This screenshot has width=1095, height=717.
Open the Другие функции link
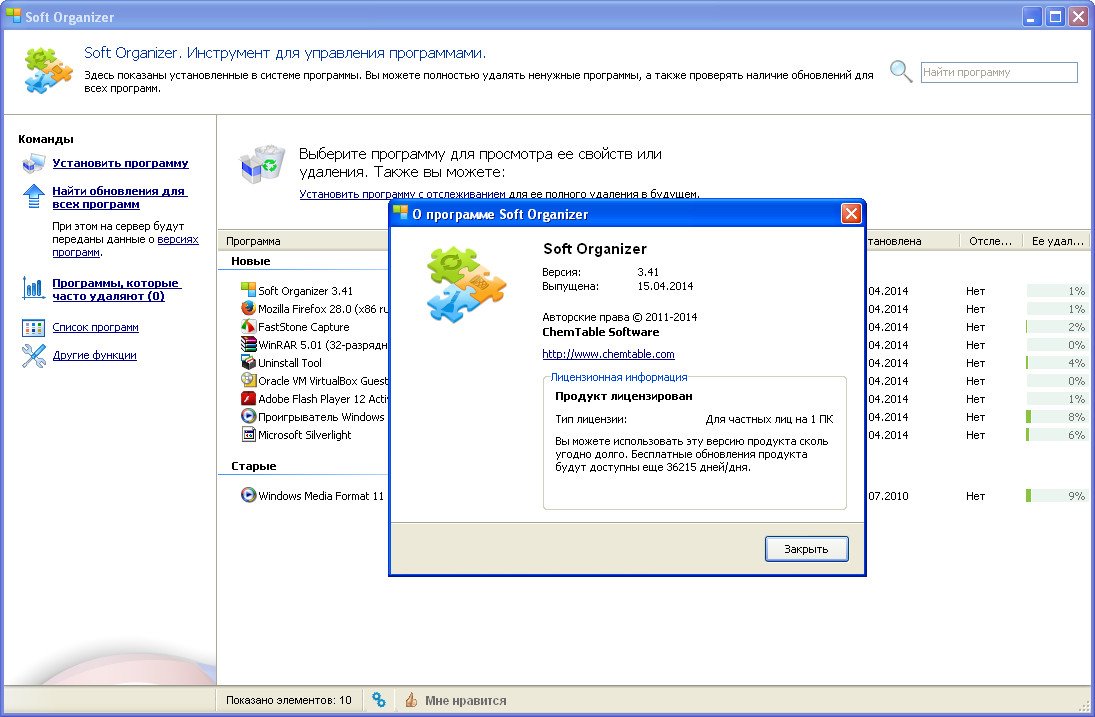(x=94, y=355)
